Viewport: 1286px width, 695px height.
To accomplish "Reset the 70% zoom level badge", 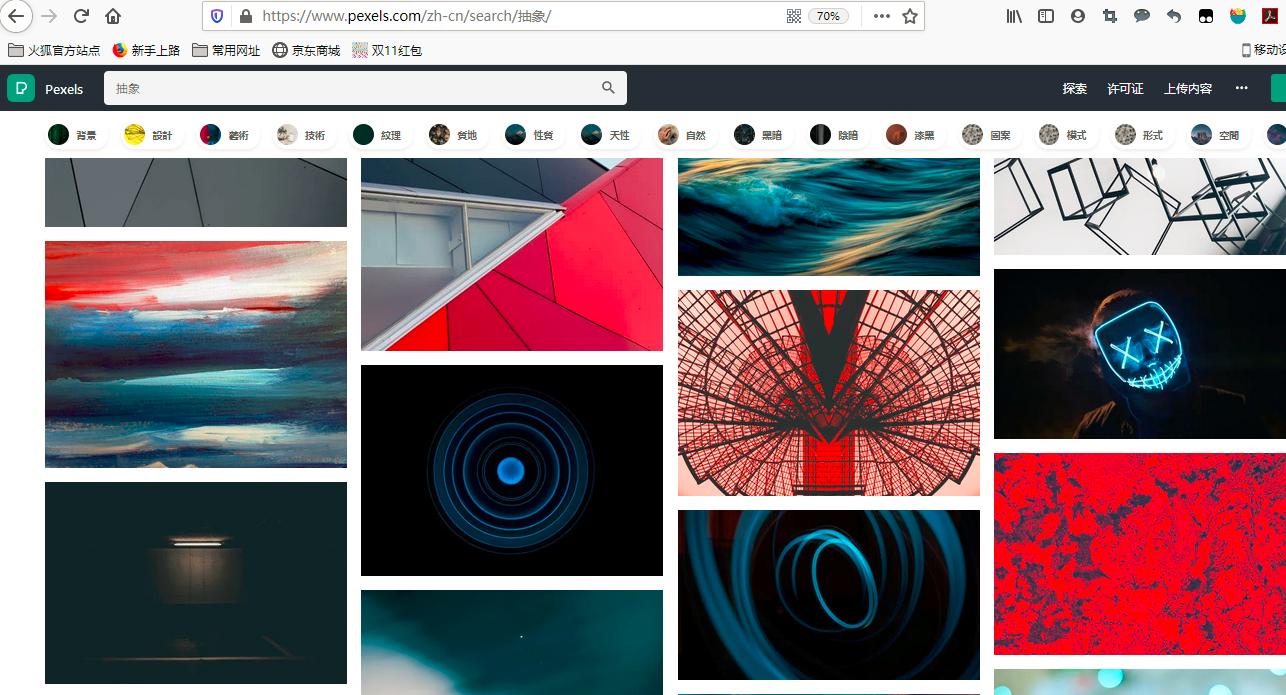I will pos(829,16).
